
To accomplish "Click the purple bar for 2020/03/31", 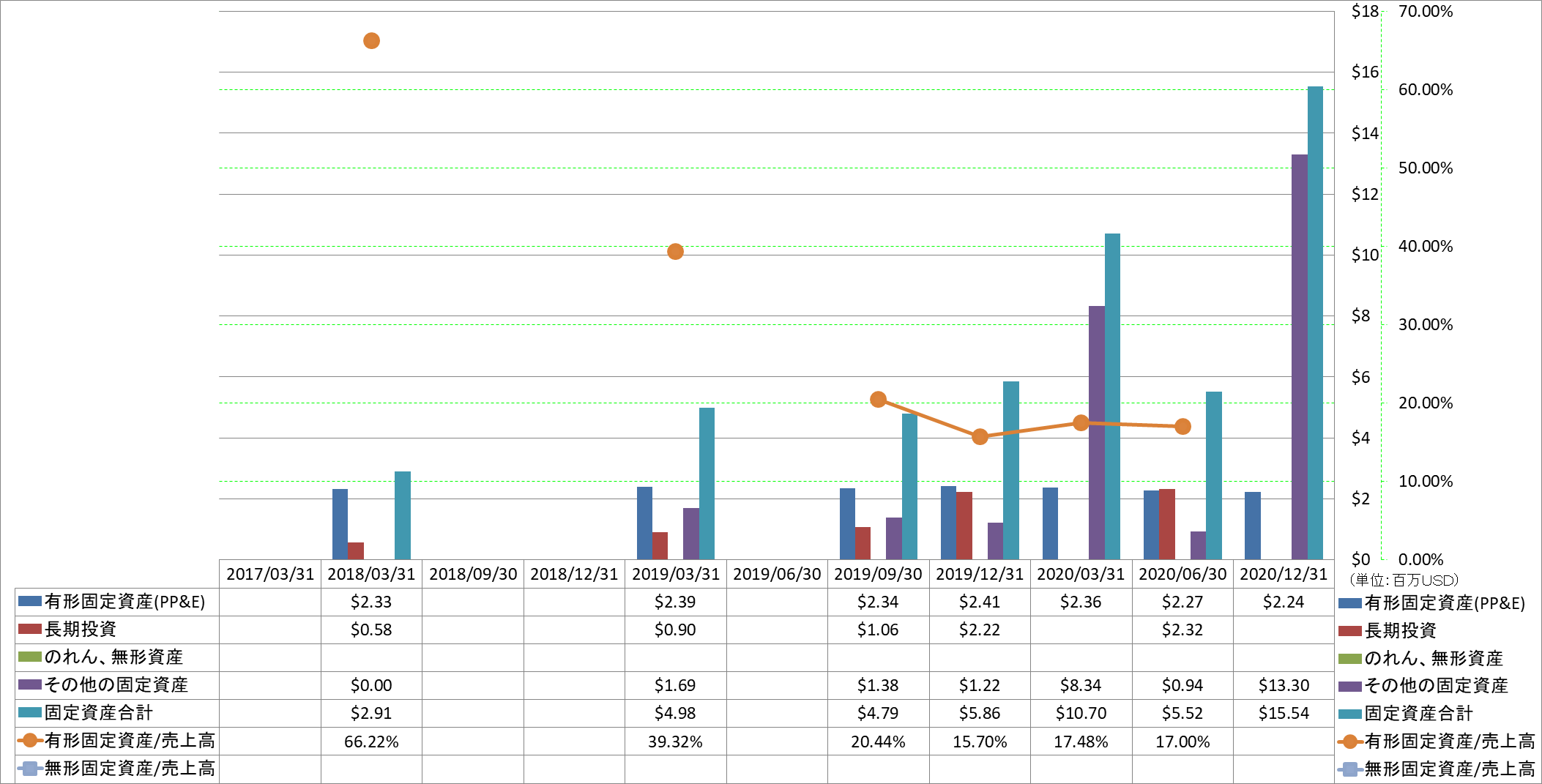I will [x=1097, y=433].
